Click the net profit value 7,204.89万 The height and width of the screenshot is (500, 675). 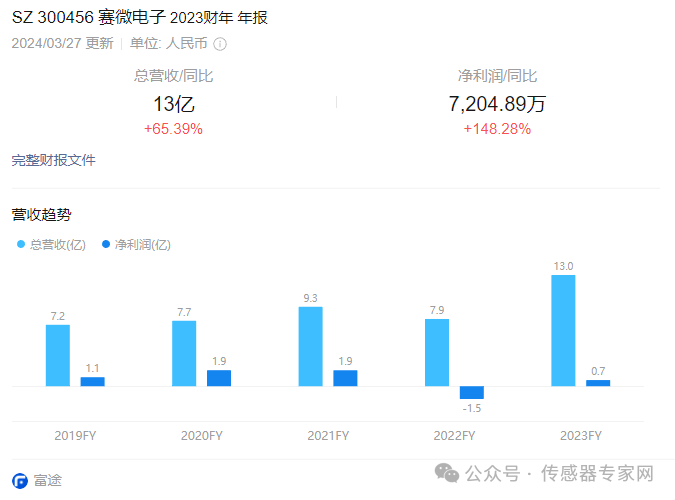coord(497,104)
